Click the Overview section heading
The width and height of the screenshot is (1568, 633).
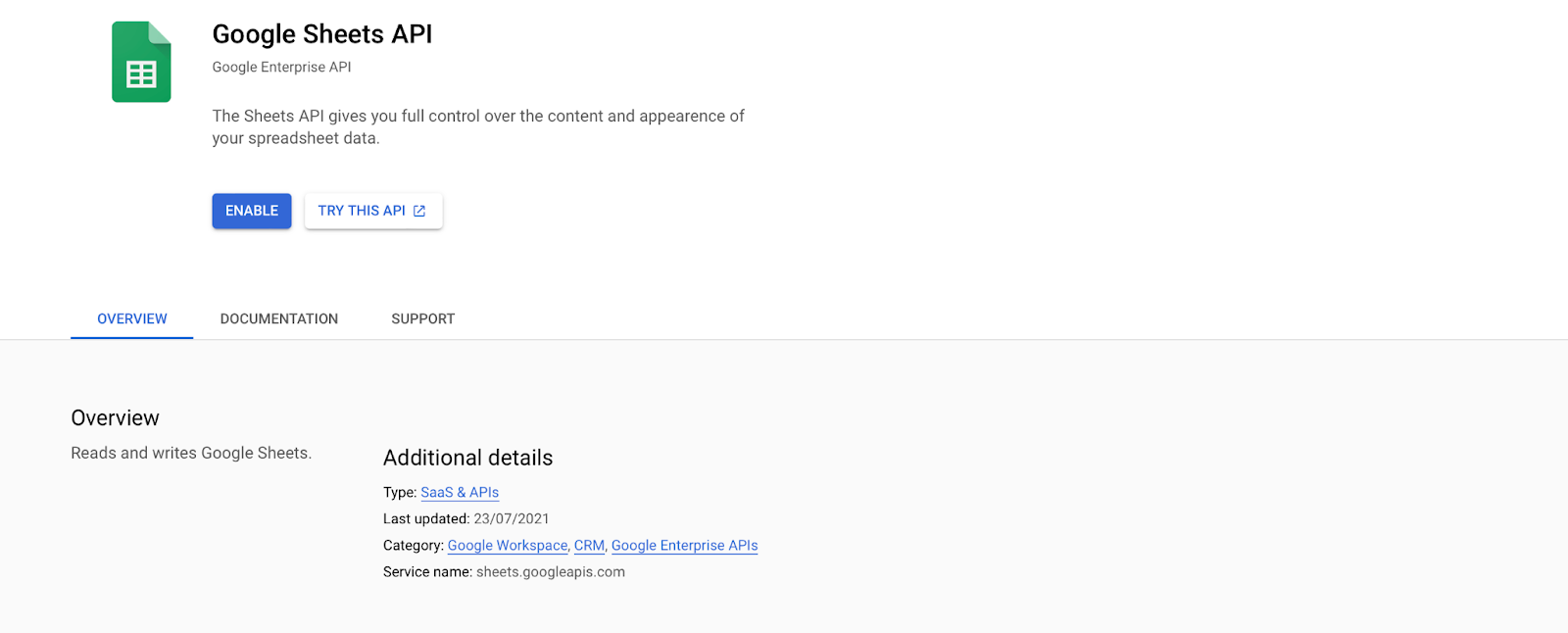[x=115, y=418]
